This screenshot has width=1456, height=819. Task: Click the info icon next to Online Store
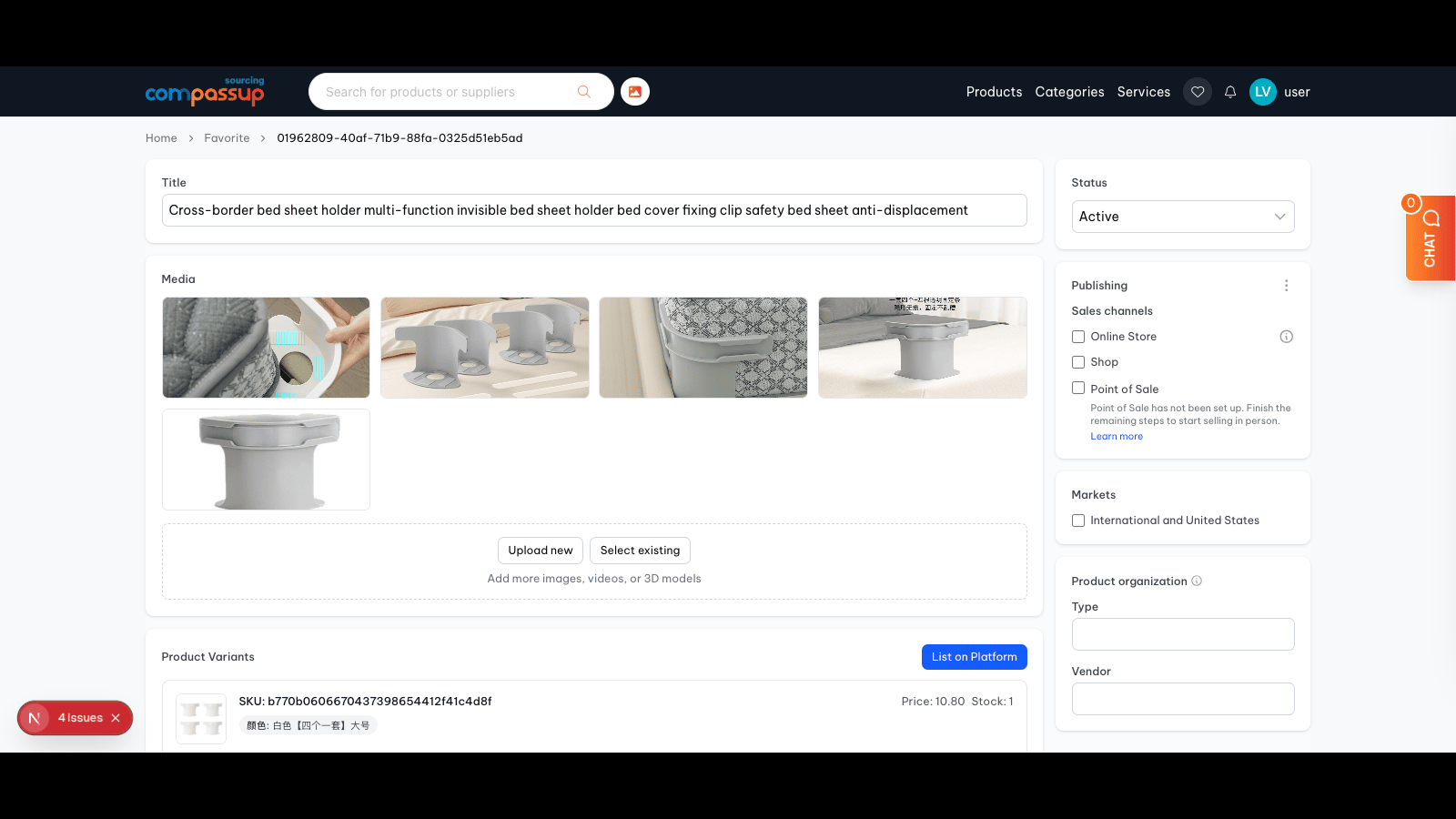1286,336
